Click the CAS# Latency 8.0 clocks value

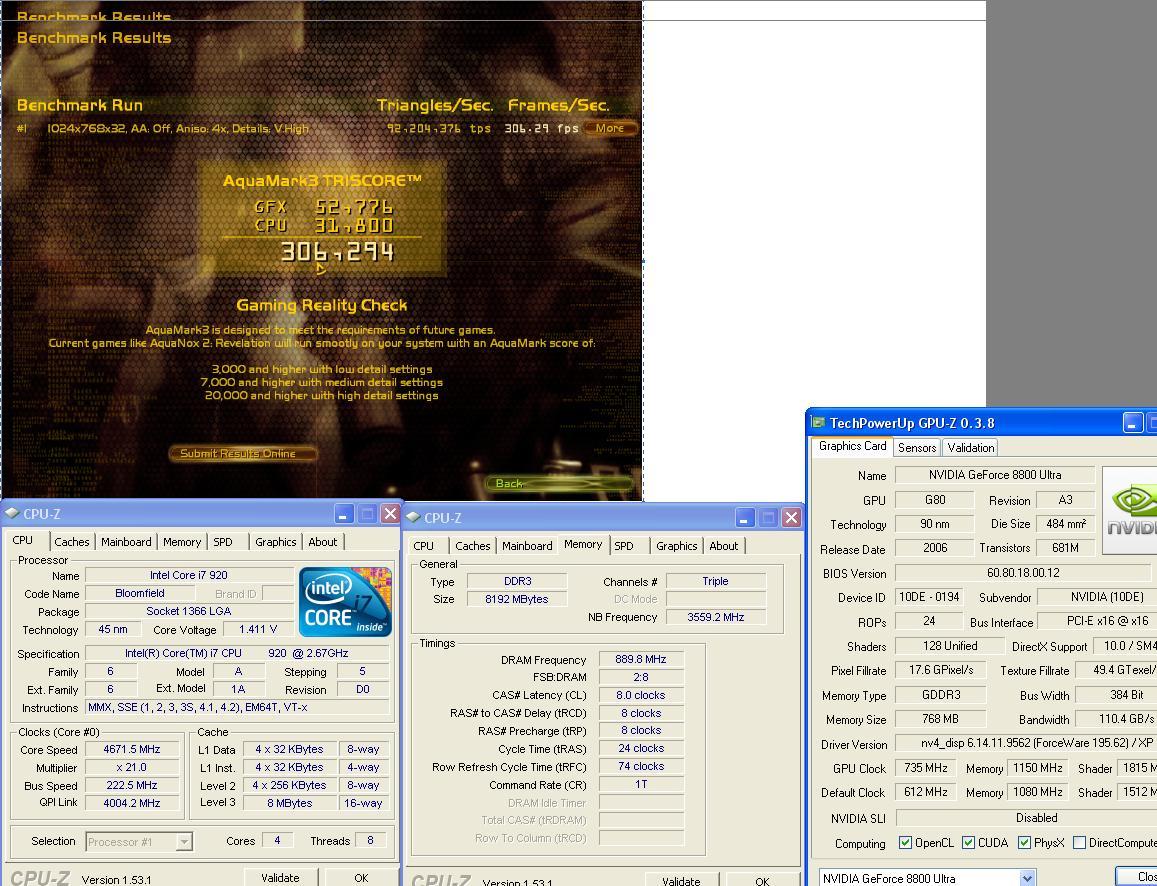pos(641,695)
